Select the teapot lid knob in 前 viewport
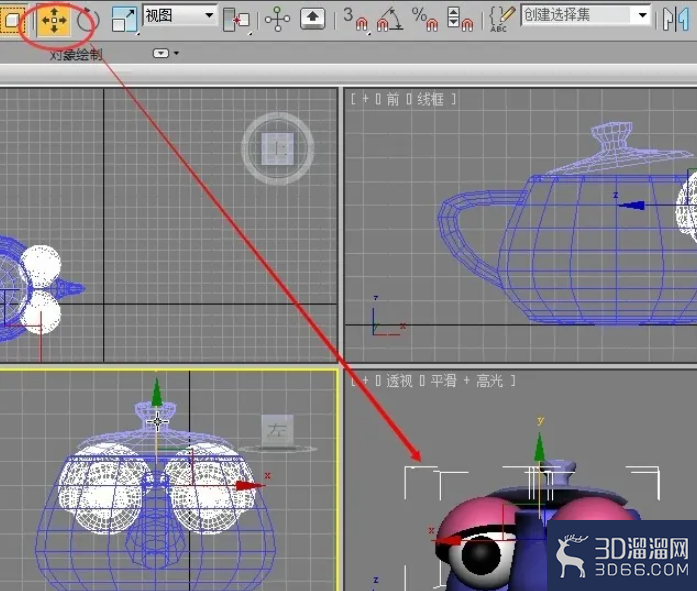 [x=612, y=136]
